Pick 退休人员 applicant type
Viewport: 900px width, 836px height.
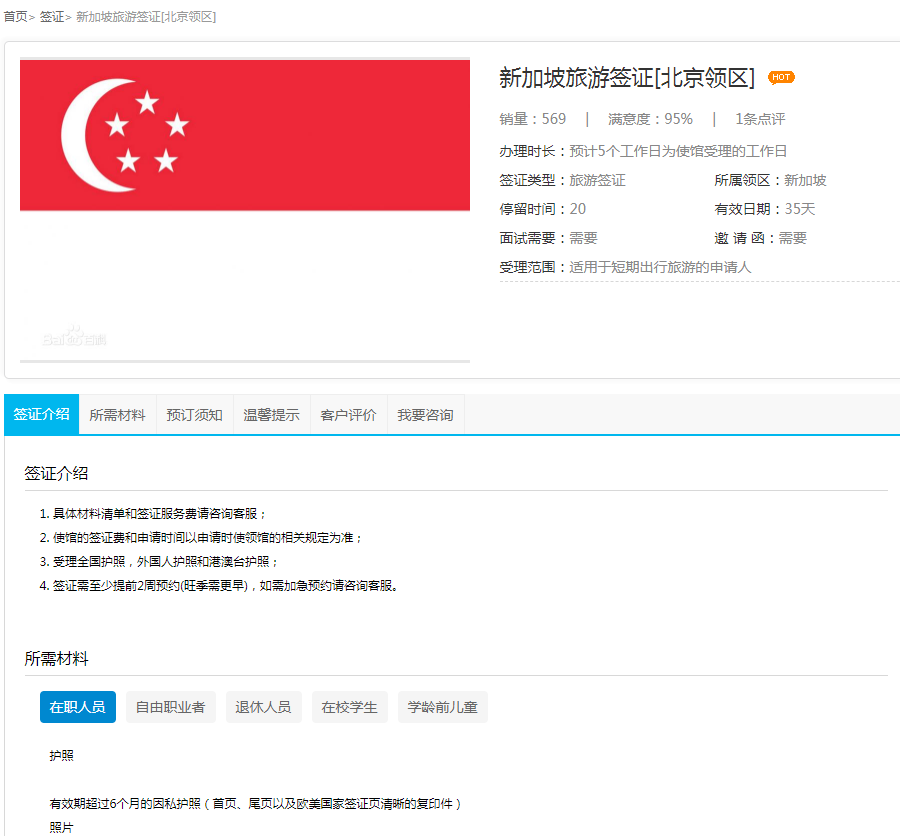(263, 707)
